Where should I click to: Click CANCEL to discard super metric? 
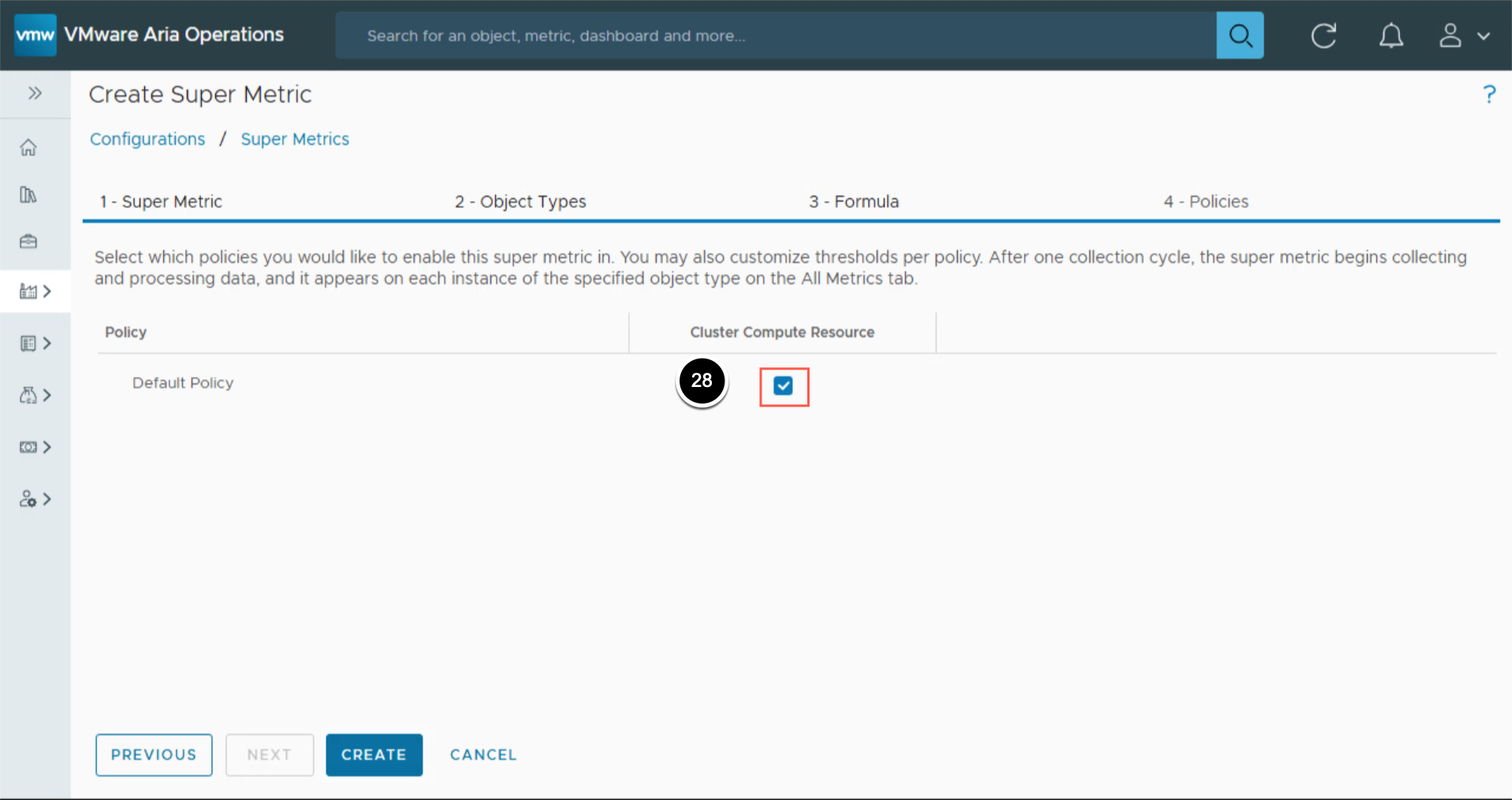483,754
